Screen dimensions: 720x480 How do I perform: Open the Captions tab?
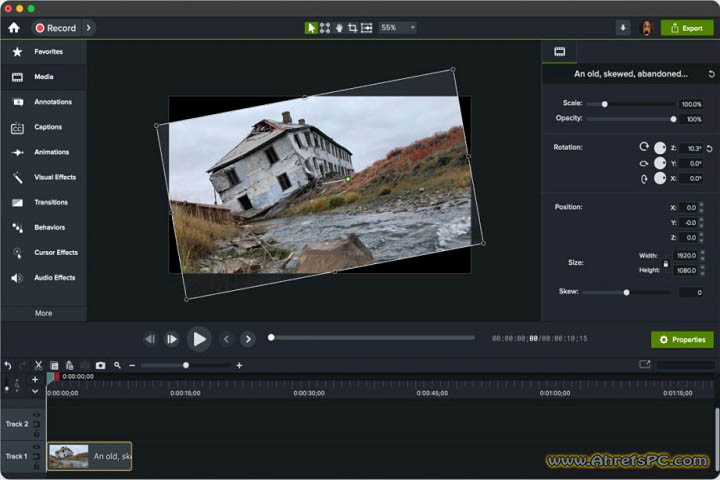pyautogui.click(x=43, y=127)
